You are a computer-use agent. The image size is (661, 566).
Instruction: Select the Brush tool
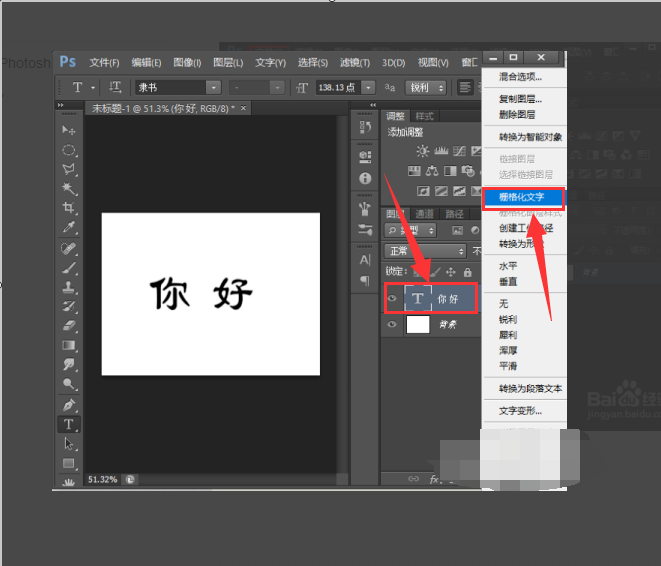(69, 267)
